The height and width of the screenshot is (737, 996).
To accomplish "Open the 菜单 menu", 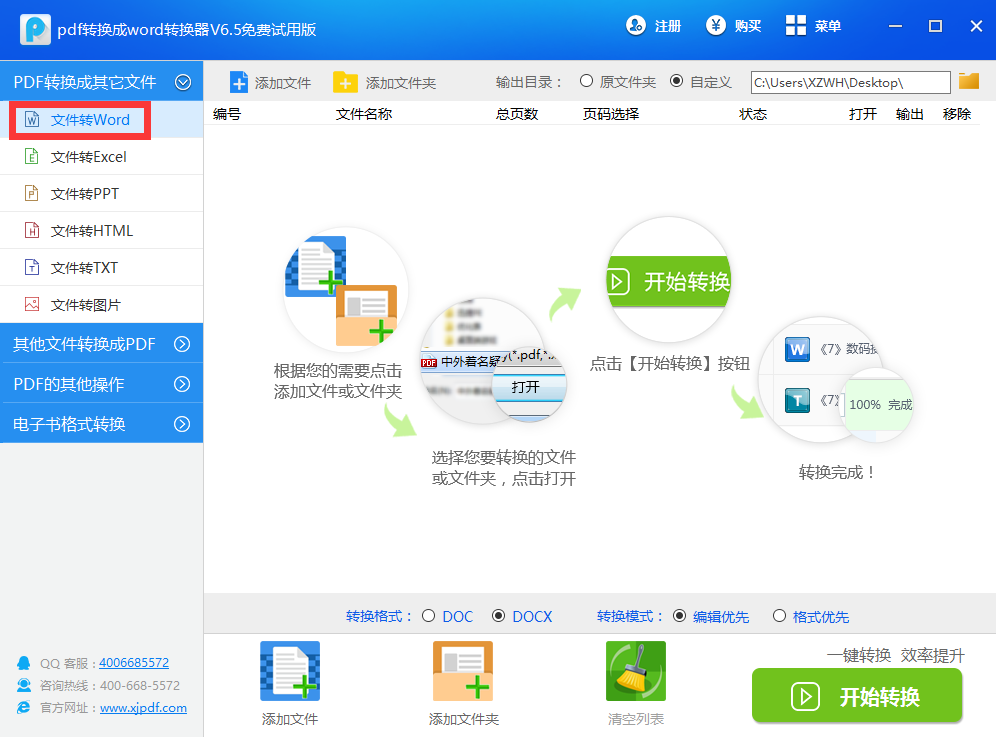I will [x=813, y=25].
